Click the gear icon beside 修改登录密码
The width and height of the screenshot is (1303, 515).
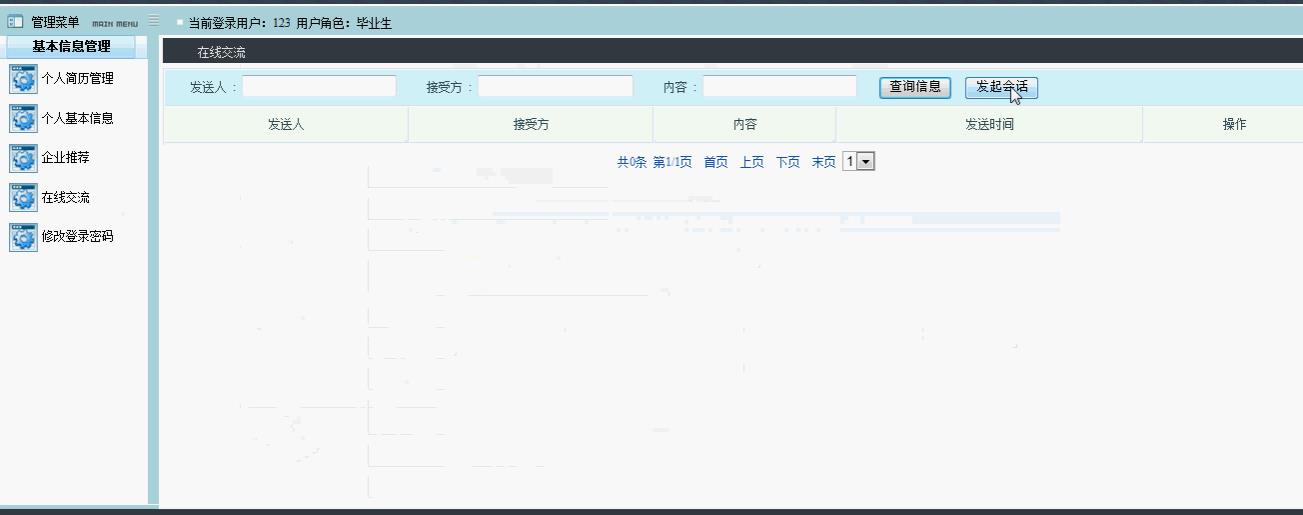click(x=23, y=237)
